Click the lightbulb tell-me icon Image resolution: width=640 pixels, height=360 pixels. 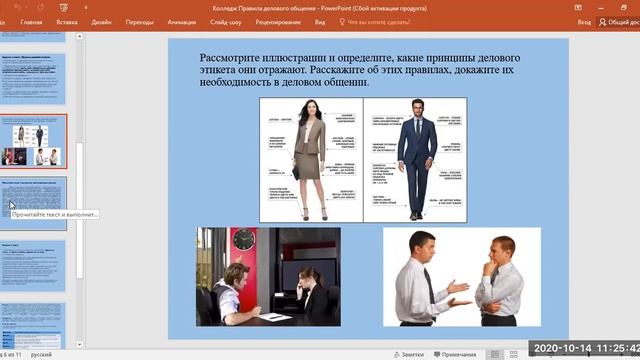[x=342, y=22]
